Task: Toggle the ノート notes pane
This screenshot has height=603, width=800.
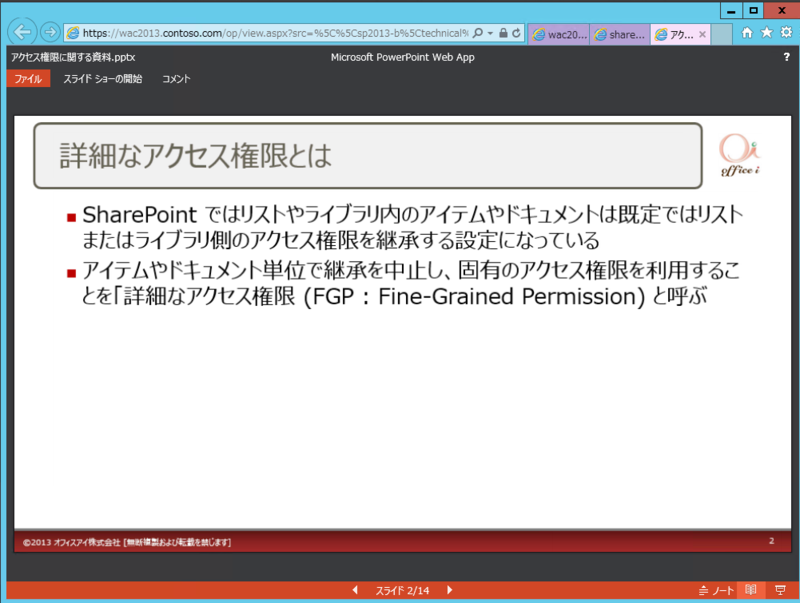Action: point(716,591)
